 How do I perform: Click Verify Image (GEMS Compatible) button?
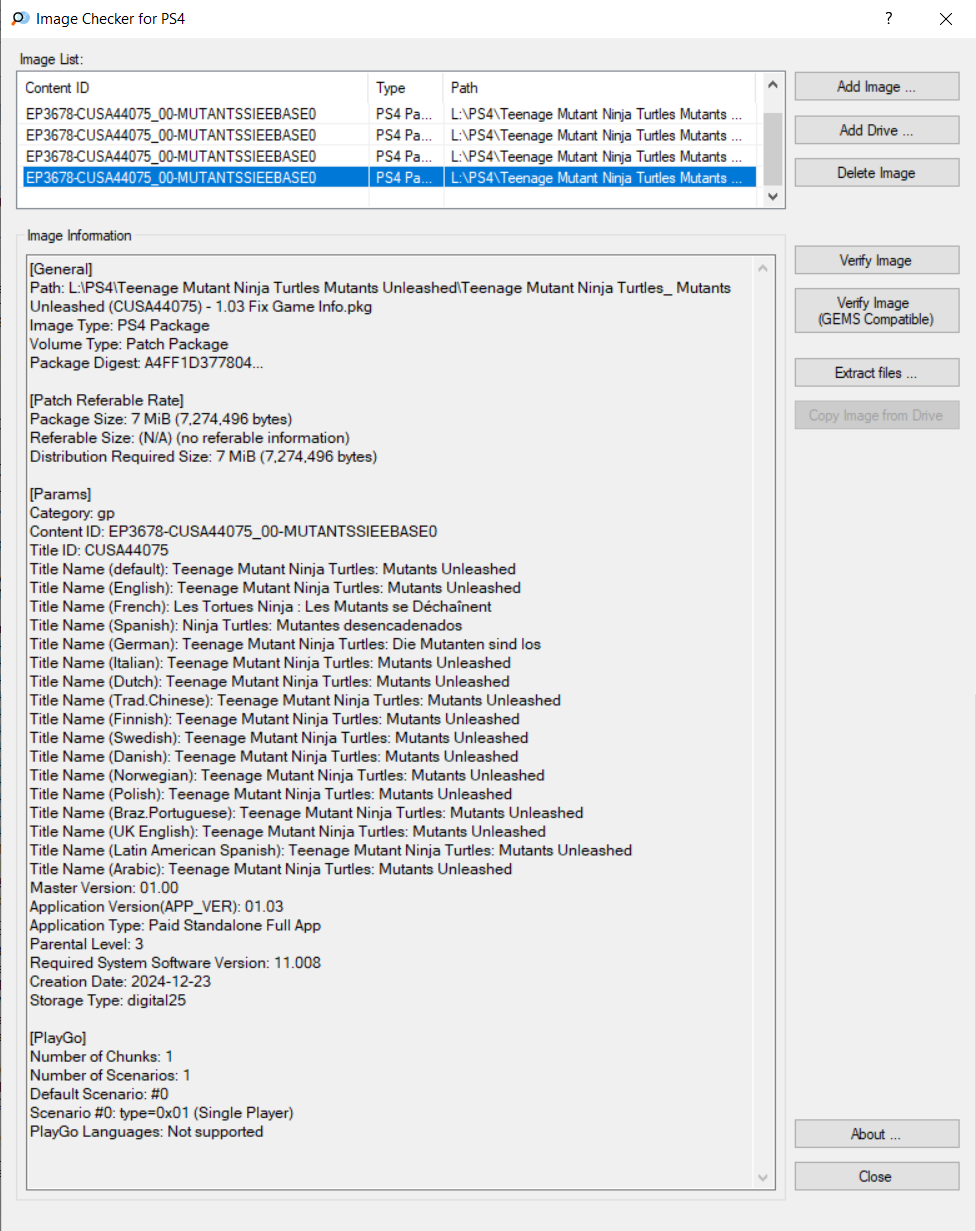point(877,311)
